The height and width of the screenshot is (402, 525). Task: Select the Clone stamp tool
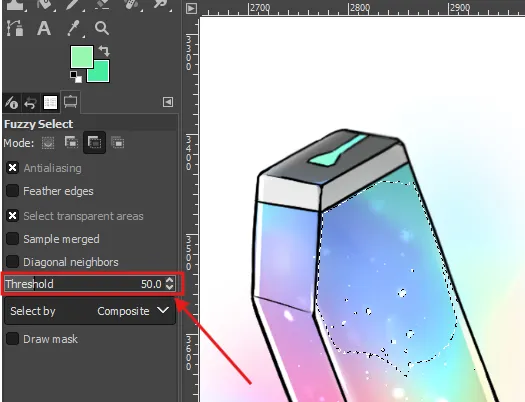click(x=15, y=5)
